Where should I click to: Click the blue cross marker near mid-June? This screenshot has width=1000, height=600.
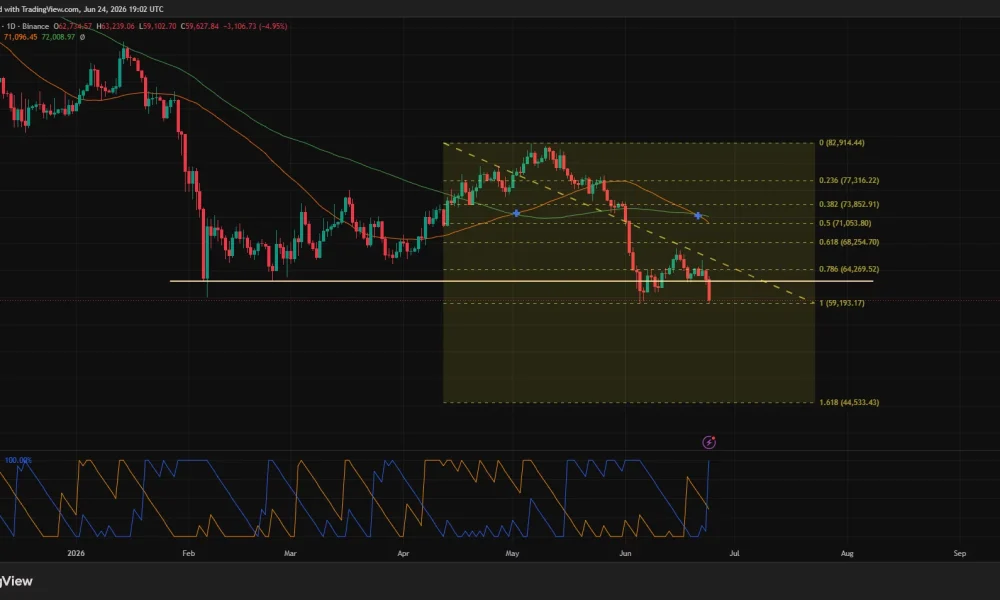click(698, 216)
